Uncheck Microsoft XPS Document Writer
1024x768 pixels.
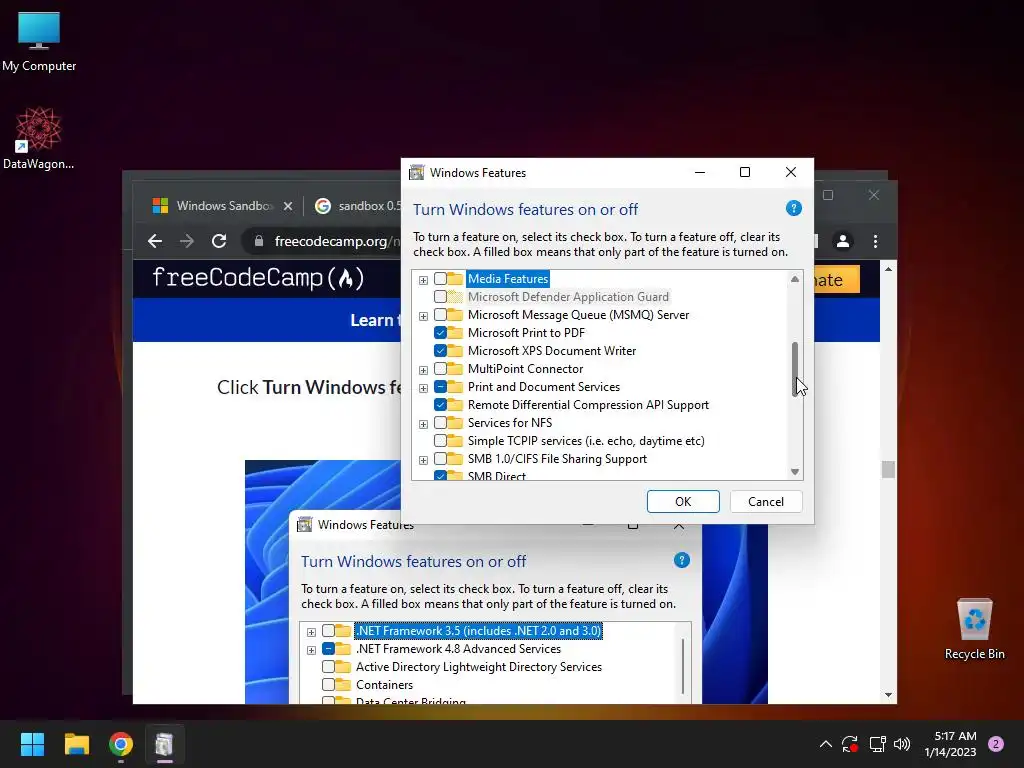click(440, 351)
